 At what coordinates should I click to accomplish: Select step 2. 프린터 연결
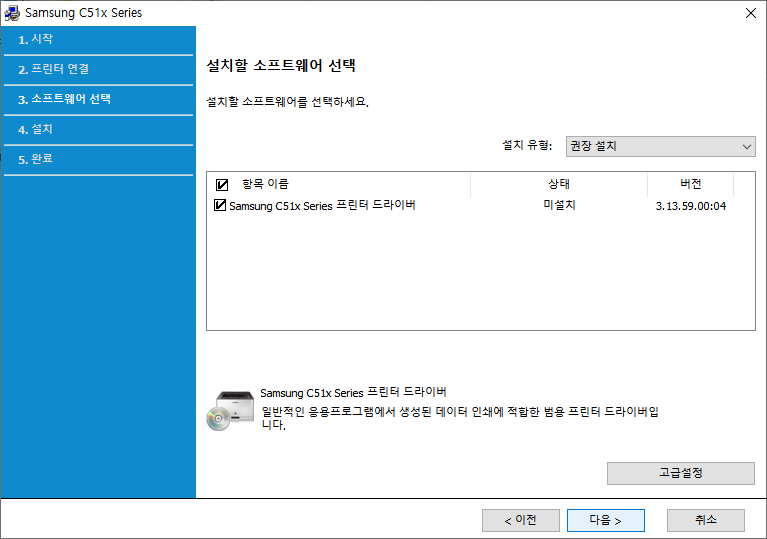click(x=54, y=69)
